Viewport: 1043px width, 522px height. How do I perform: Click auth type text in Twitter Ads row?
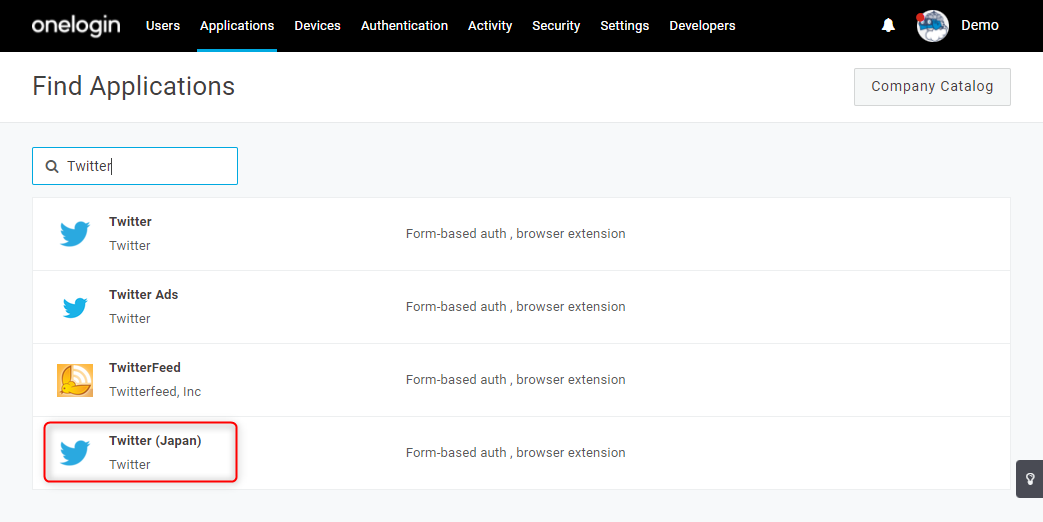(516, 307)
